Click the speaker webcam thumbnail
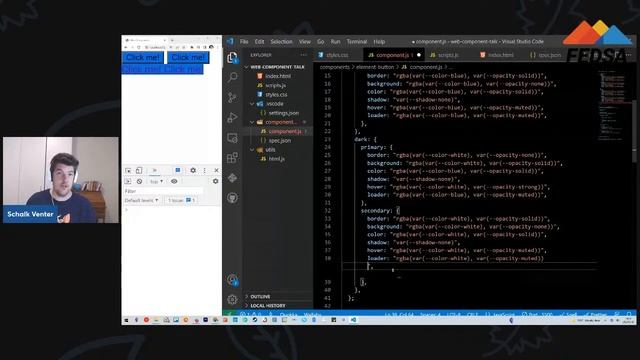This screenshot has height=360, width=640. tap(61, 180)
